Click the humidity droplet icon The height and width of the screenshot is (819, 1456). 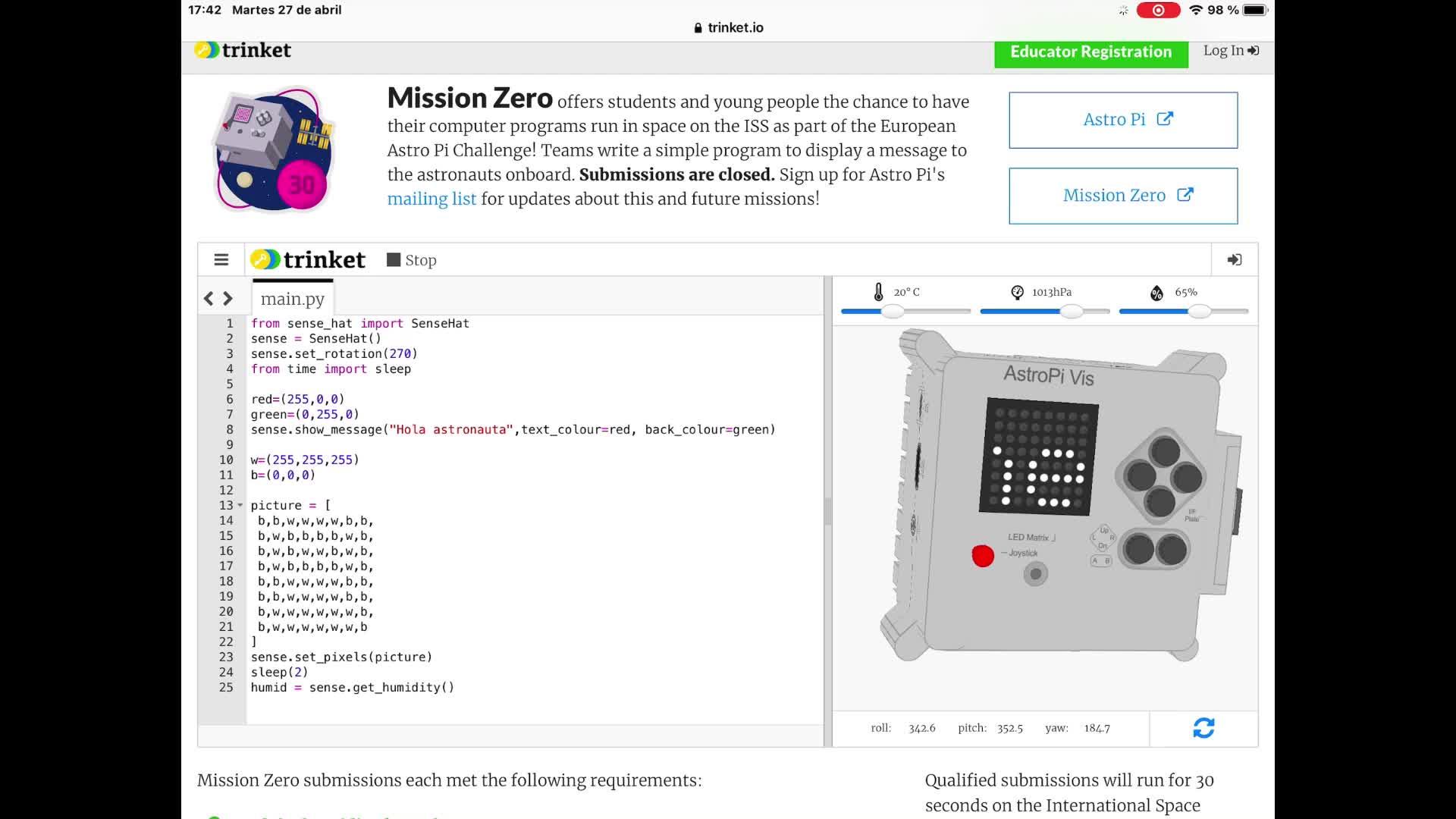[1156, 293]
